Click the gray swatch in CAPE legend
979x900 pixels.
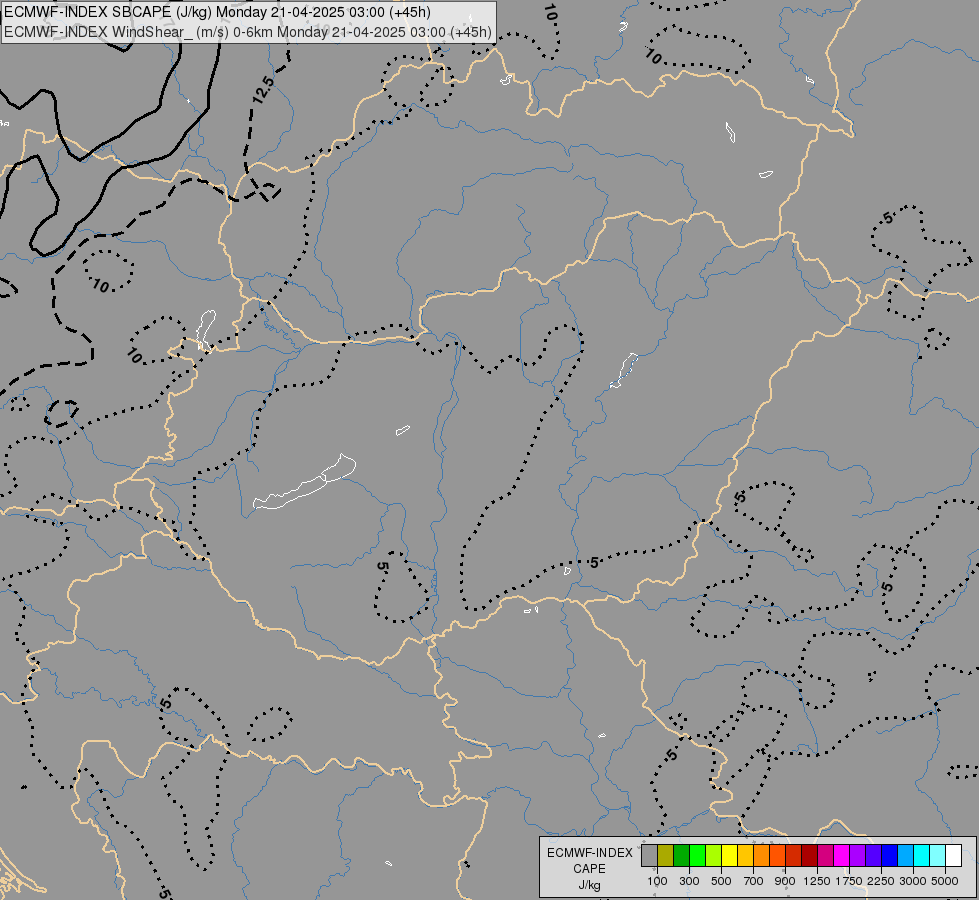[649, 855]
